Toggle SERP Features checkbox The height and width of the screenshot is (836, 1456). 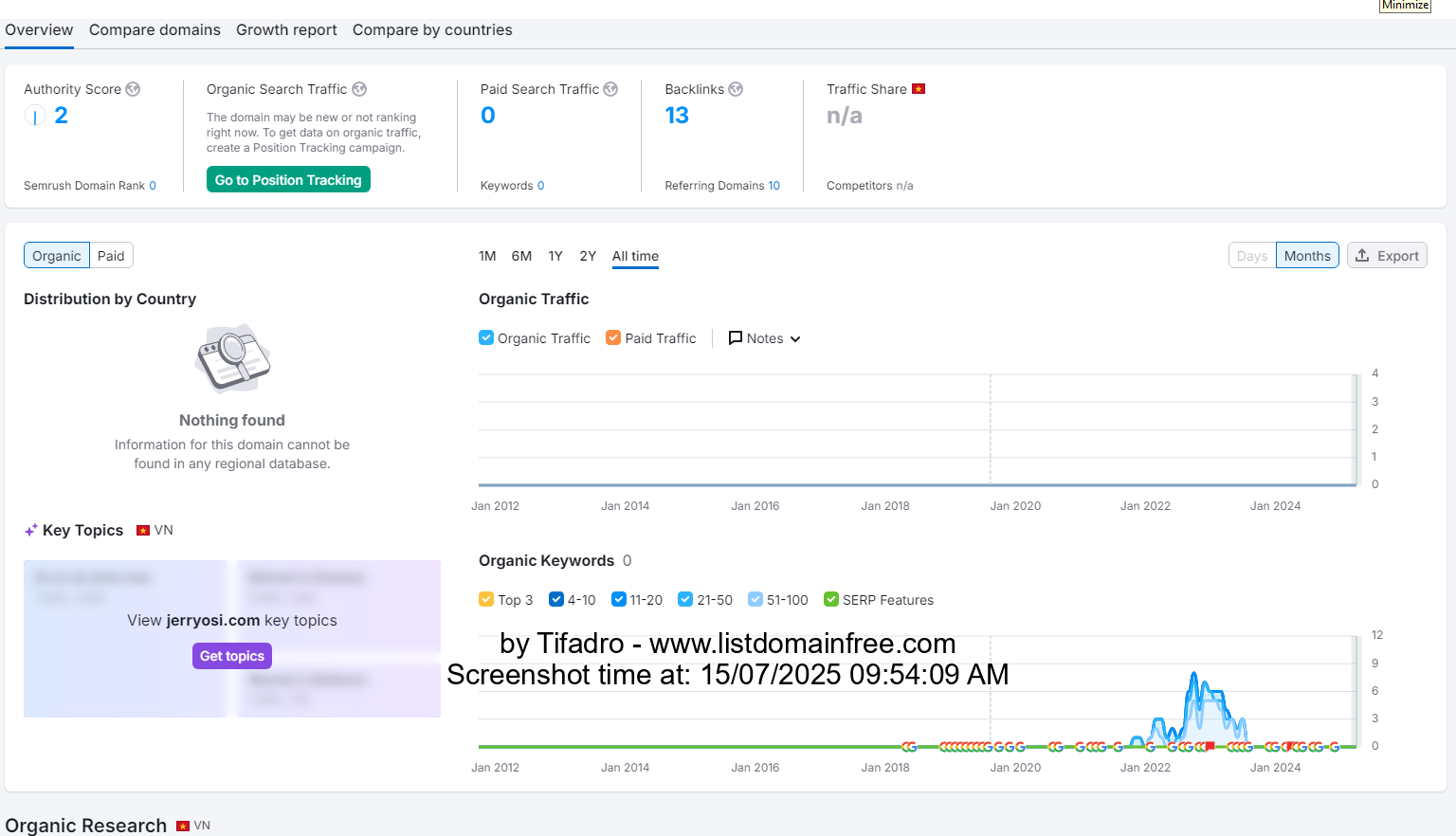tap(831, 599)
